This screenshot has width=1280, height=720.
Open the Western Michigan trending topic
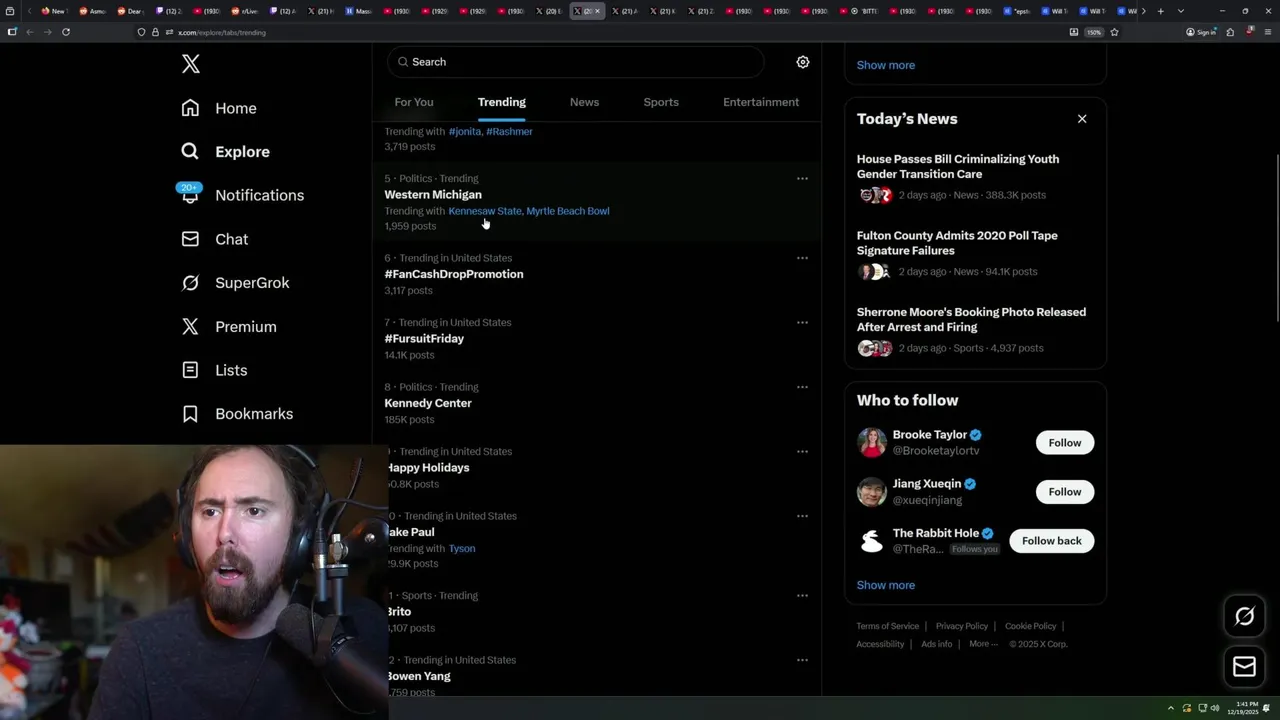pos(433,195)
